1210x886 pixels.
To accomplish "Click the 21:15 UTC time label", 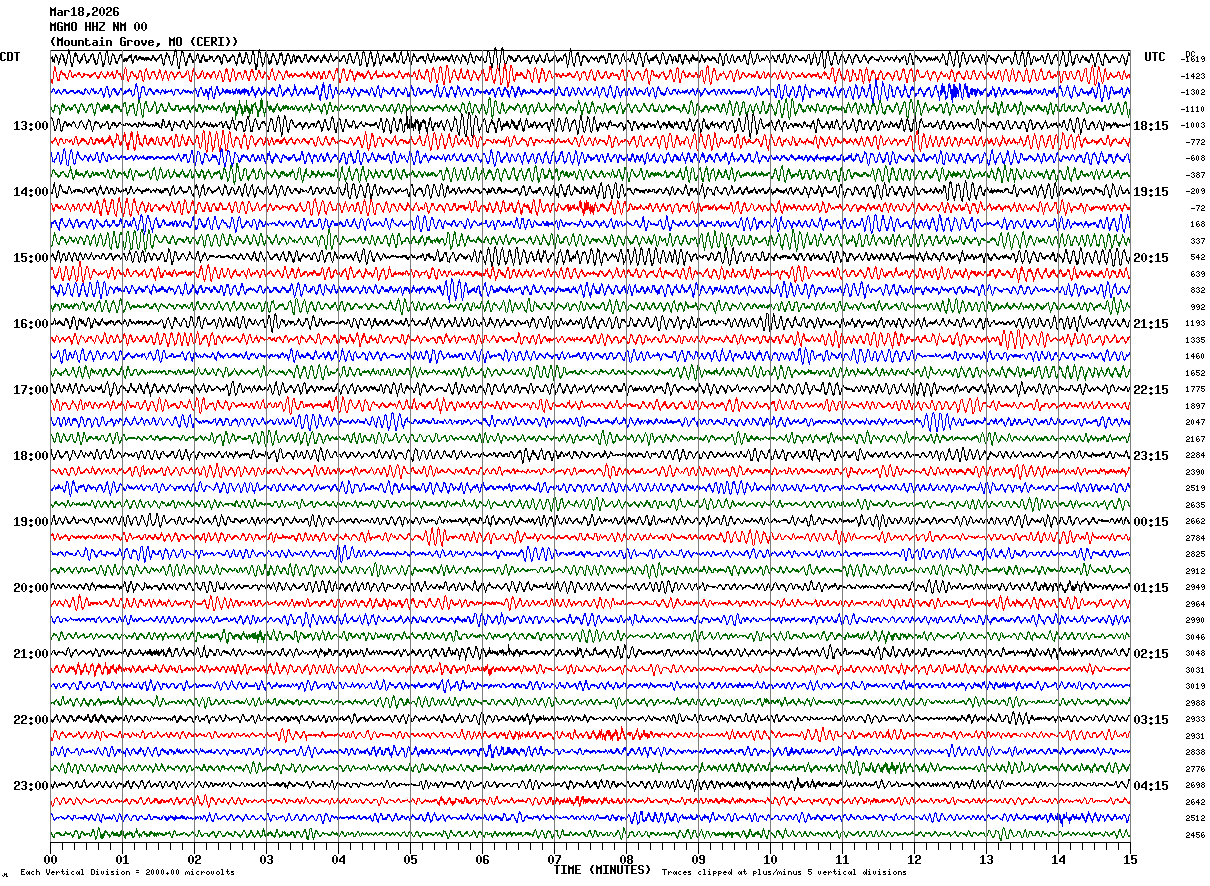I will [1150, 324].
